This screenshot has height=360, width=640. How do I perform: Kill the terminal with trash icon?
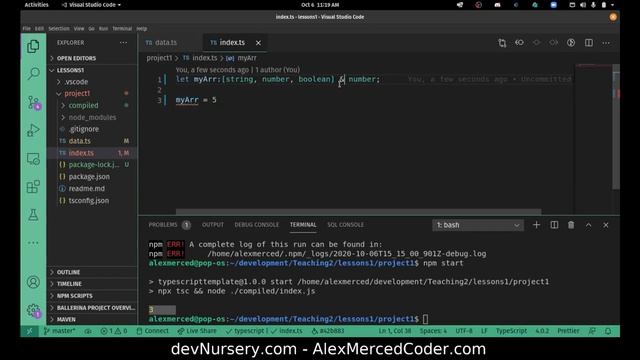pos(571,225)
